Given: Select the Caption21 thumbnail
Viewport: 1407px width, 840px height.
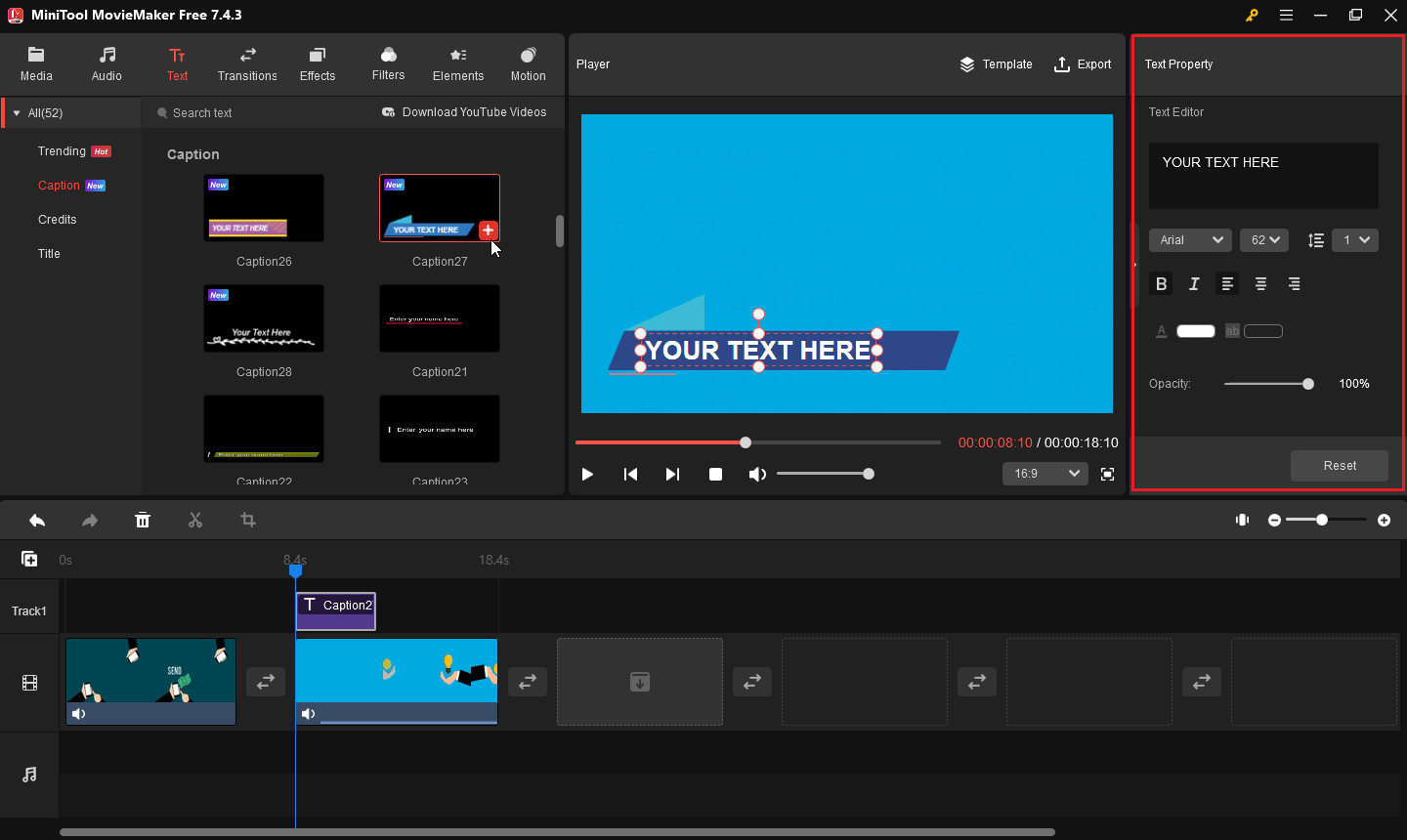Looking at the screenshot, I should coord(440,318).
